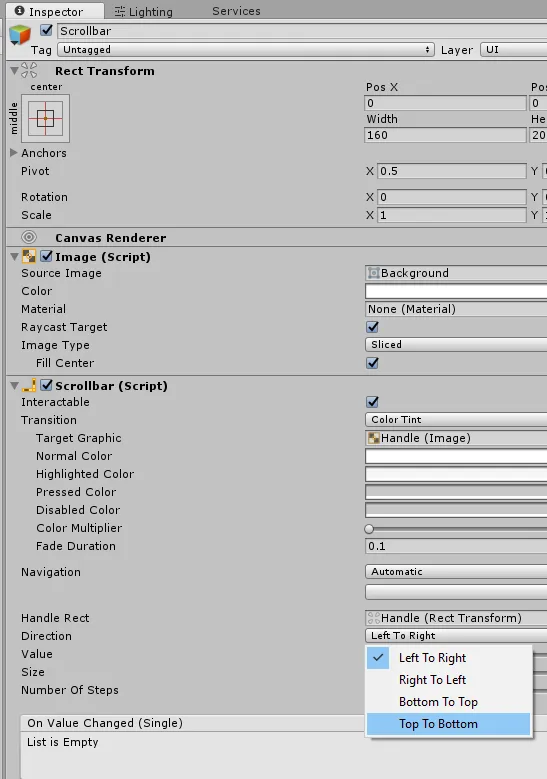Click the Target Graphic field Handle (Image)
This screenshot has width=547, height=779.
456,438
